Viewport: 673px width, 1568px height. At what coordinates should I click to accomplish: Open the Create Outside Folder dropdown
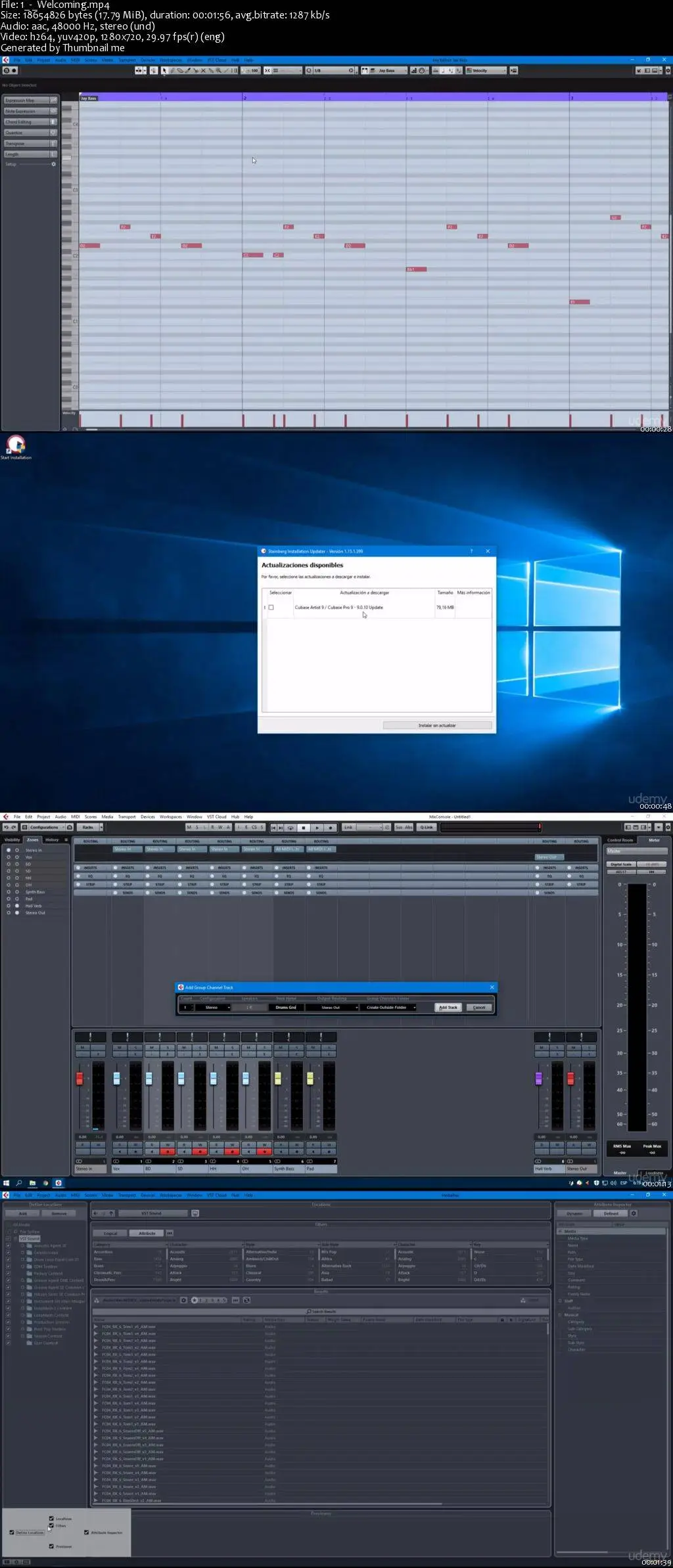click(x=388, y=1007)
